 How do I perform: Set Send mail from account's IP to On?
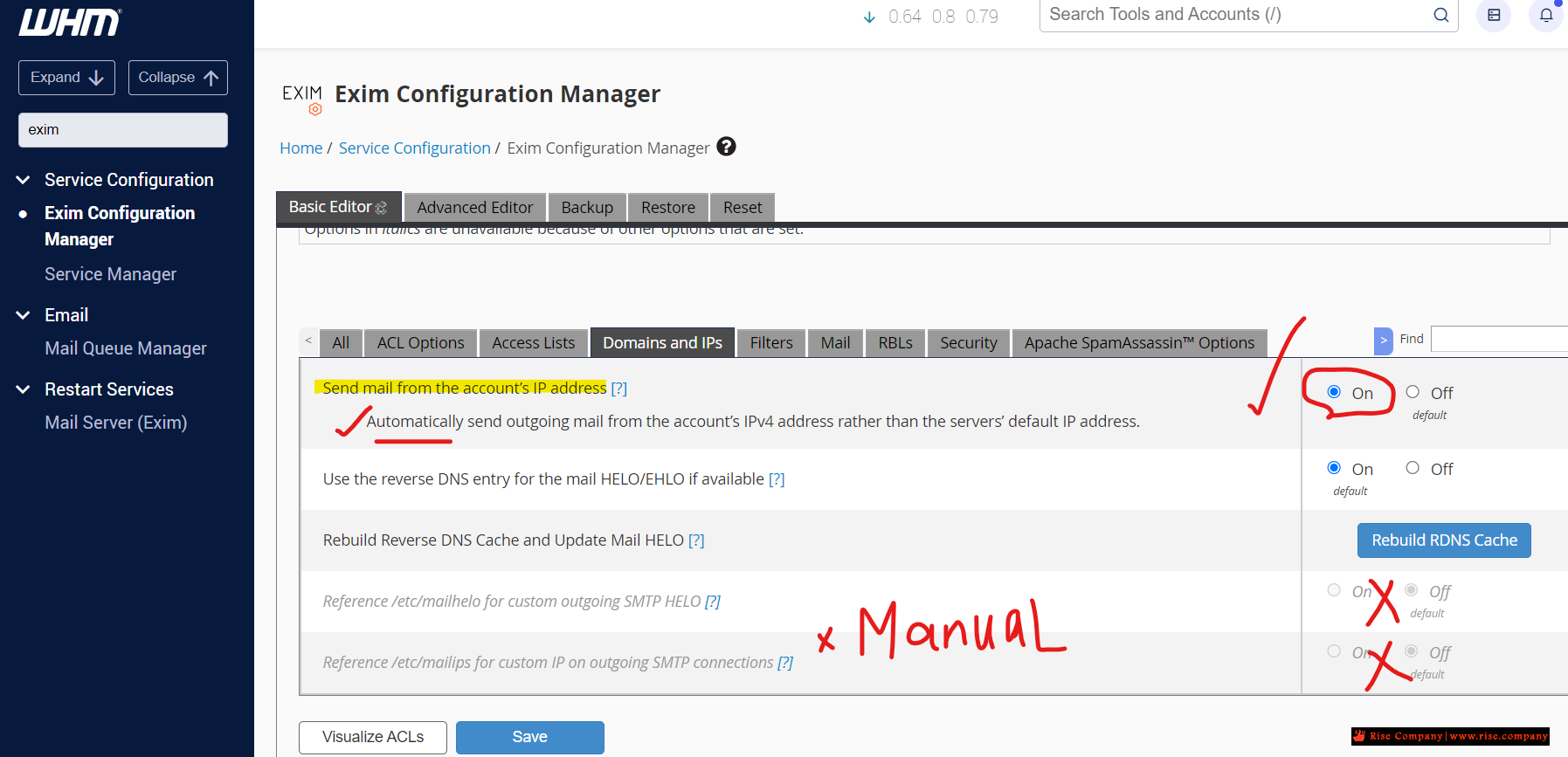1334,392
